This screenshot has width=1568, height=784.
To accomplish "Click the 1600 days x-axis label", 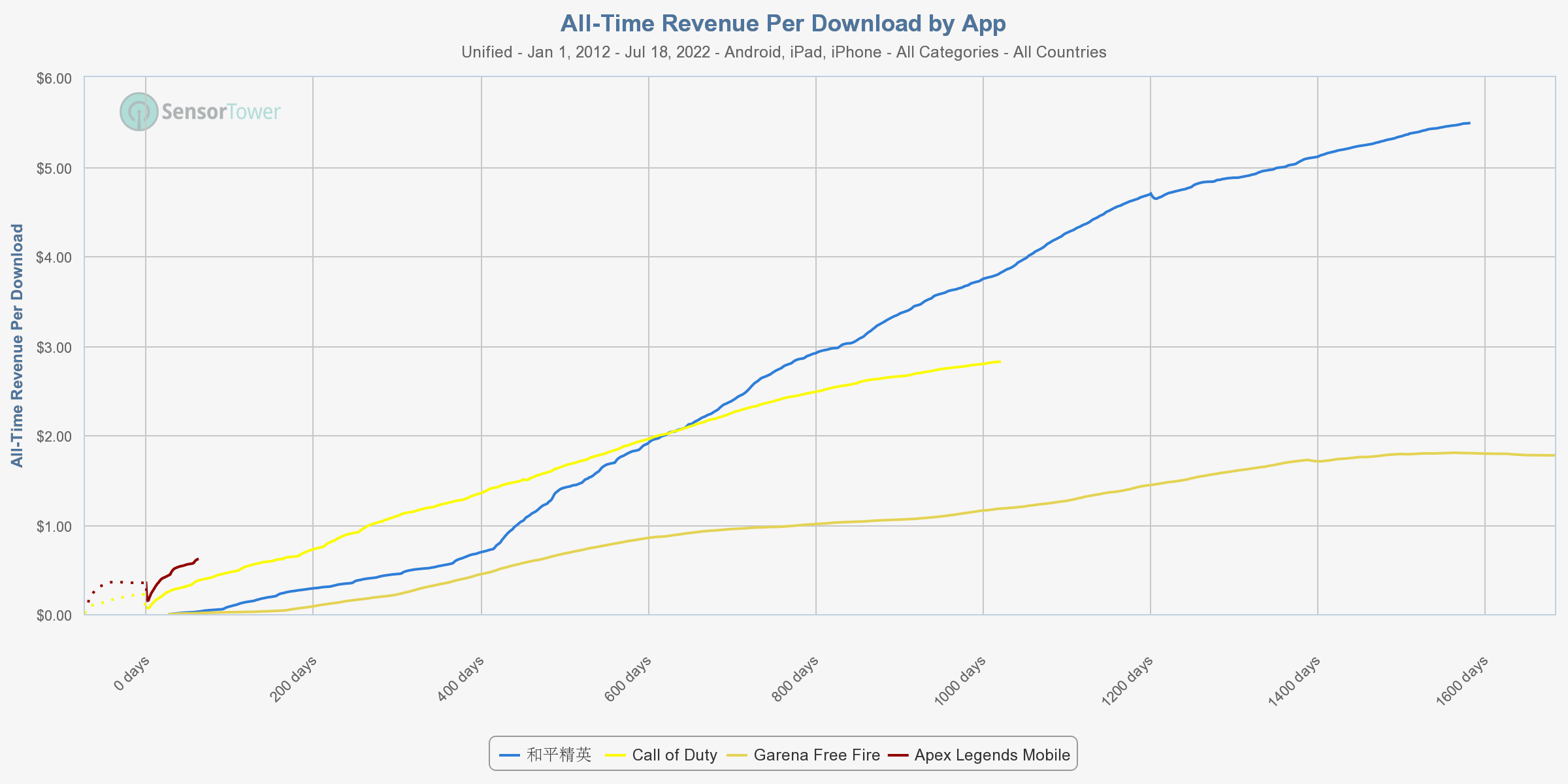I will (1462, 682).
